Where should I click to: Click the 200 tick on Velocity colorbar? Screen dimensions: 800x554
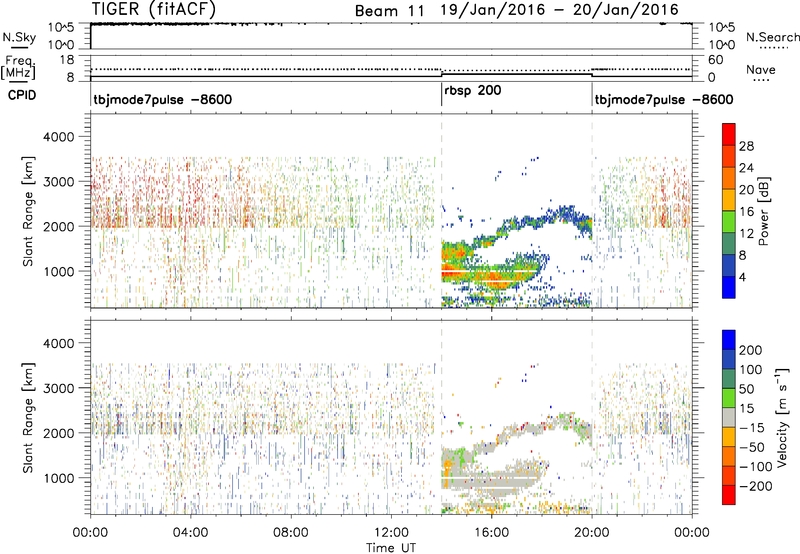(x=751, y=350)
